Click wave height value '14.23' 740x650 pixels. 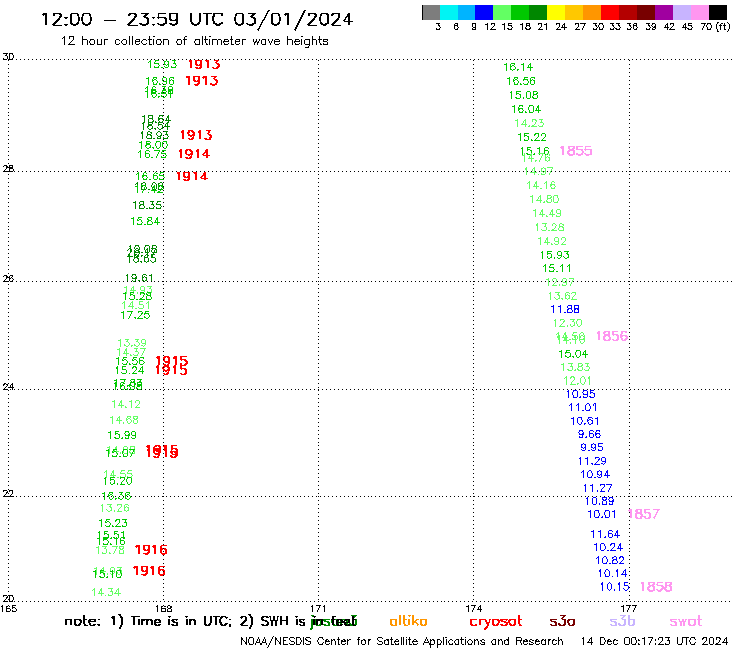pyautogui.click(x=529, y=123)
